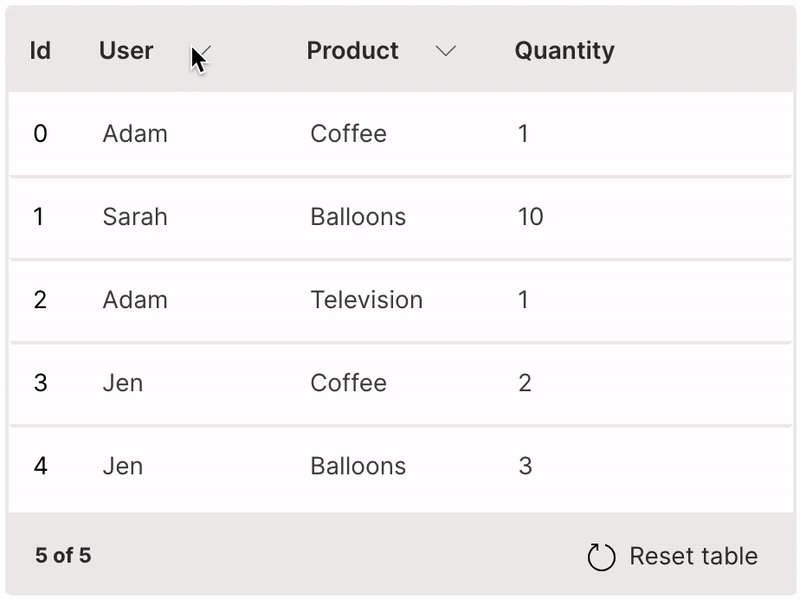800x599 pixels.
Task: Click the 5 of 5 row count
Action: pos(63,555)
